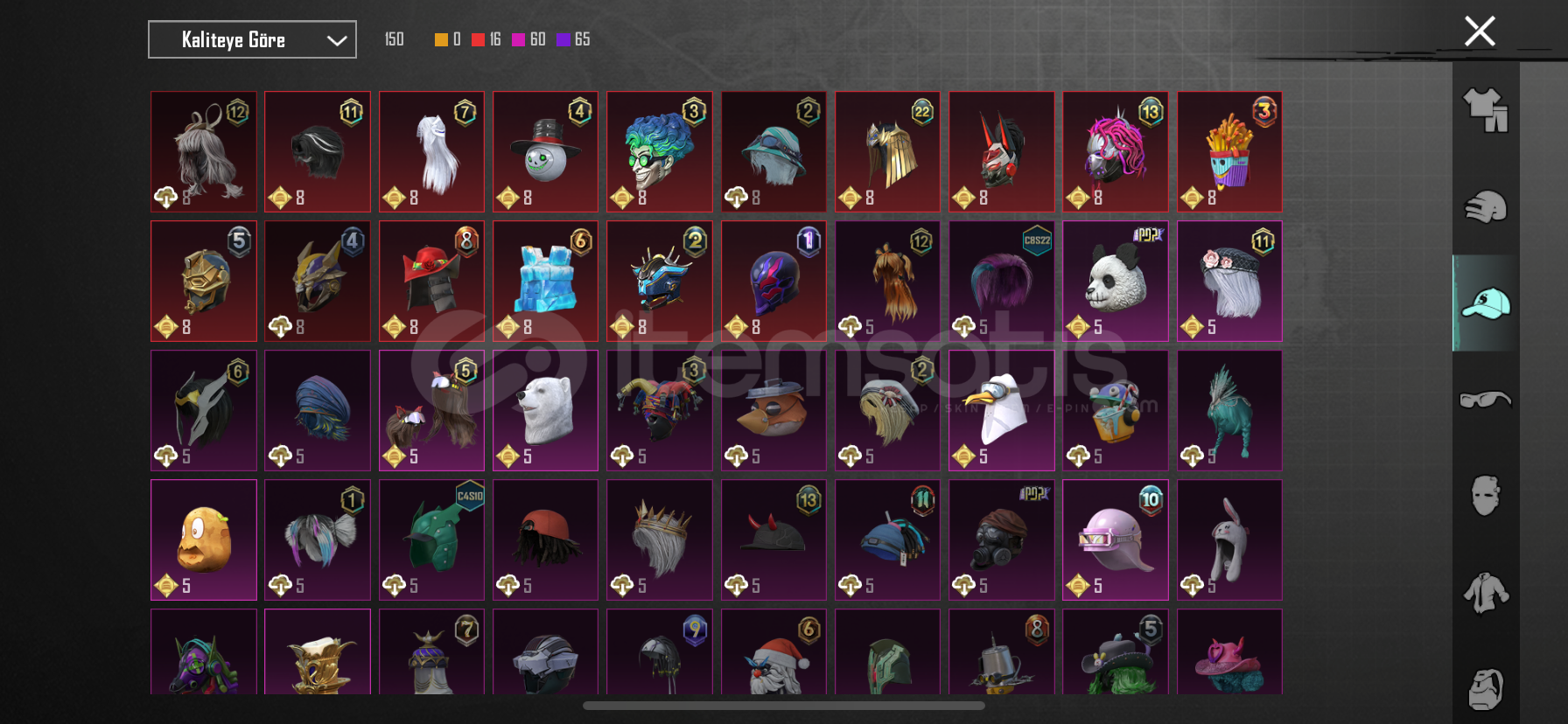Filter by the red quality swatch
The image size is (1568, 724).
click(x=478, y=39)
